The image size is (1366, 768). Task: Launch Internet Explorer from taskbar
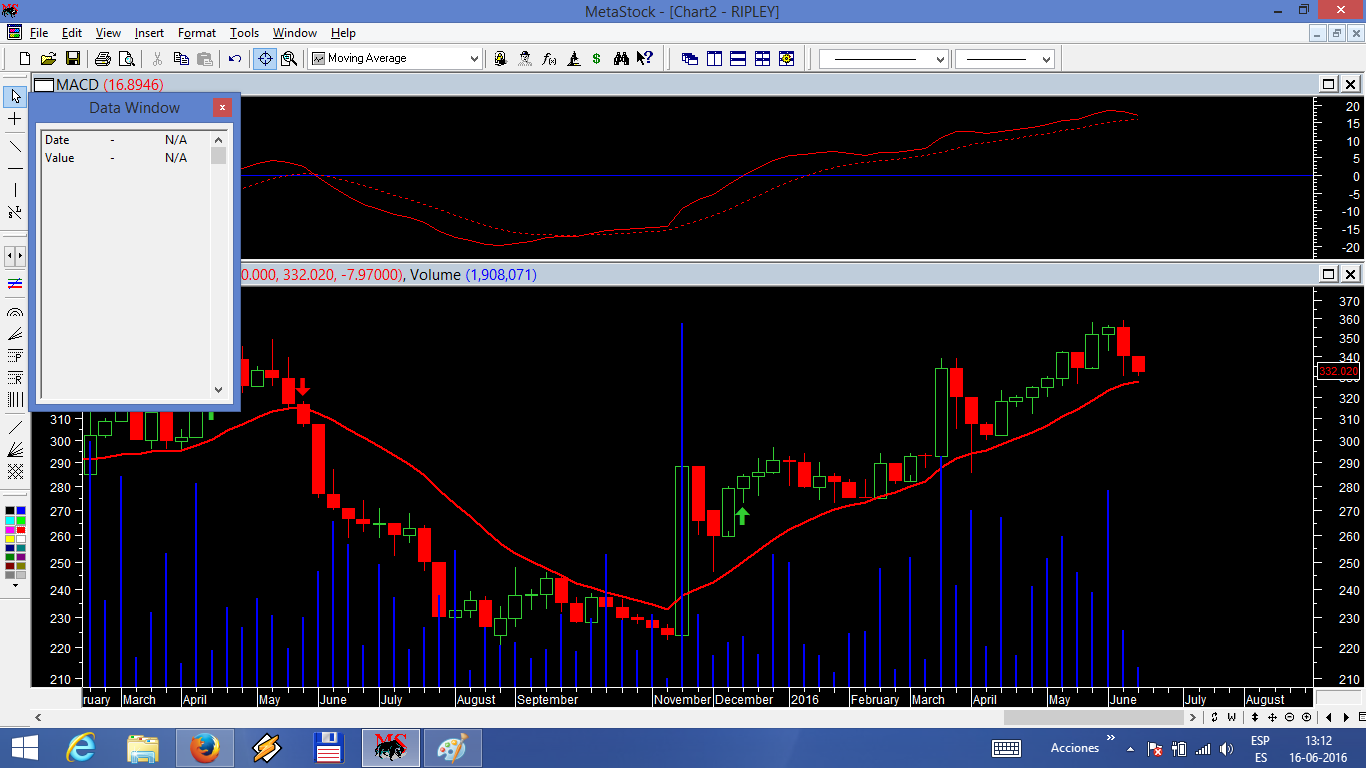click(x=81, y=748)
